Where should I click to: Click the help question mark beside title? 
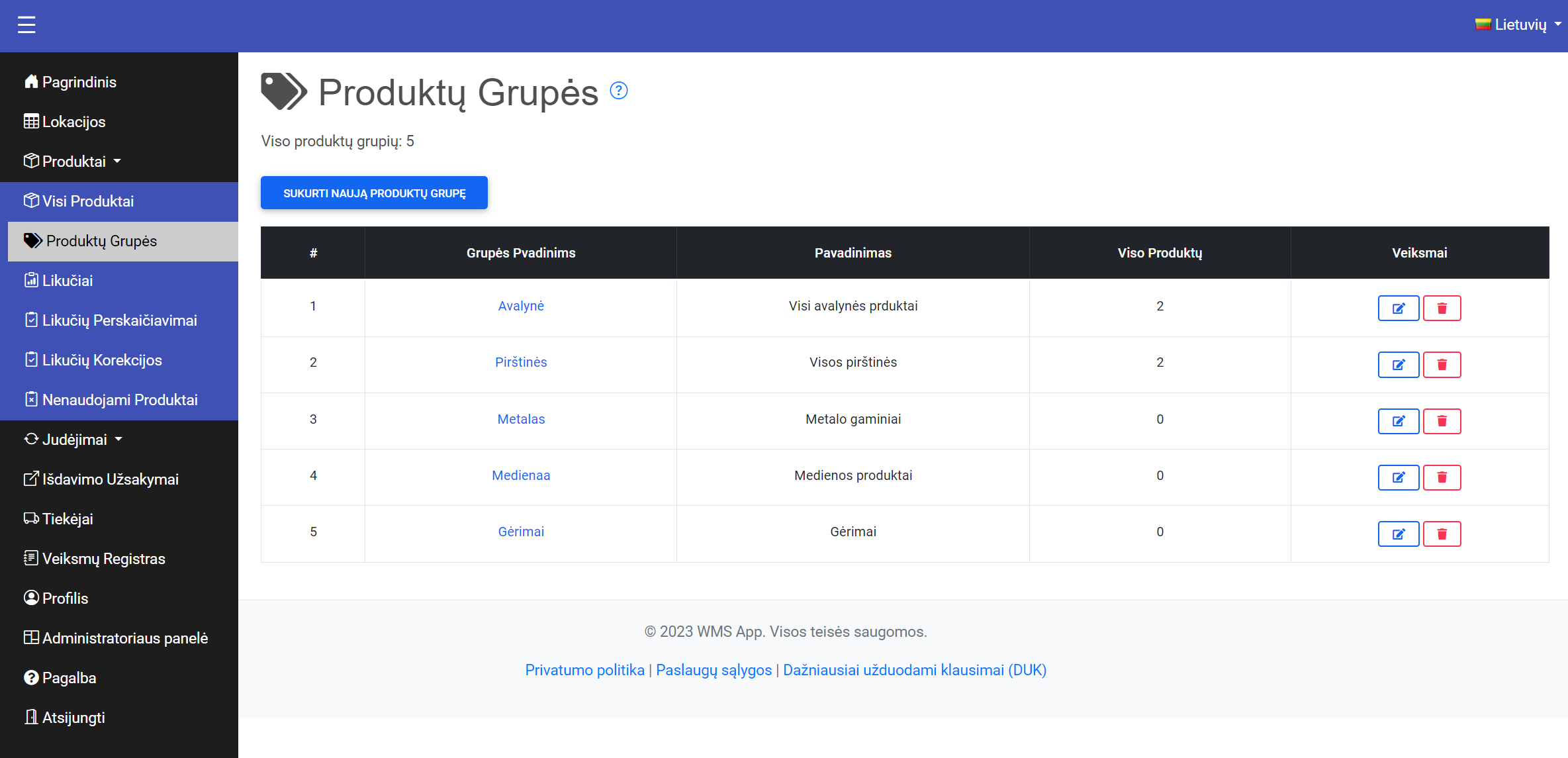point(618,91)
